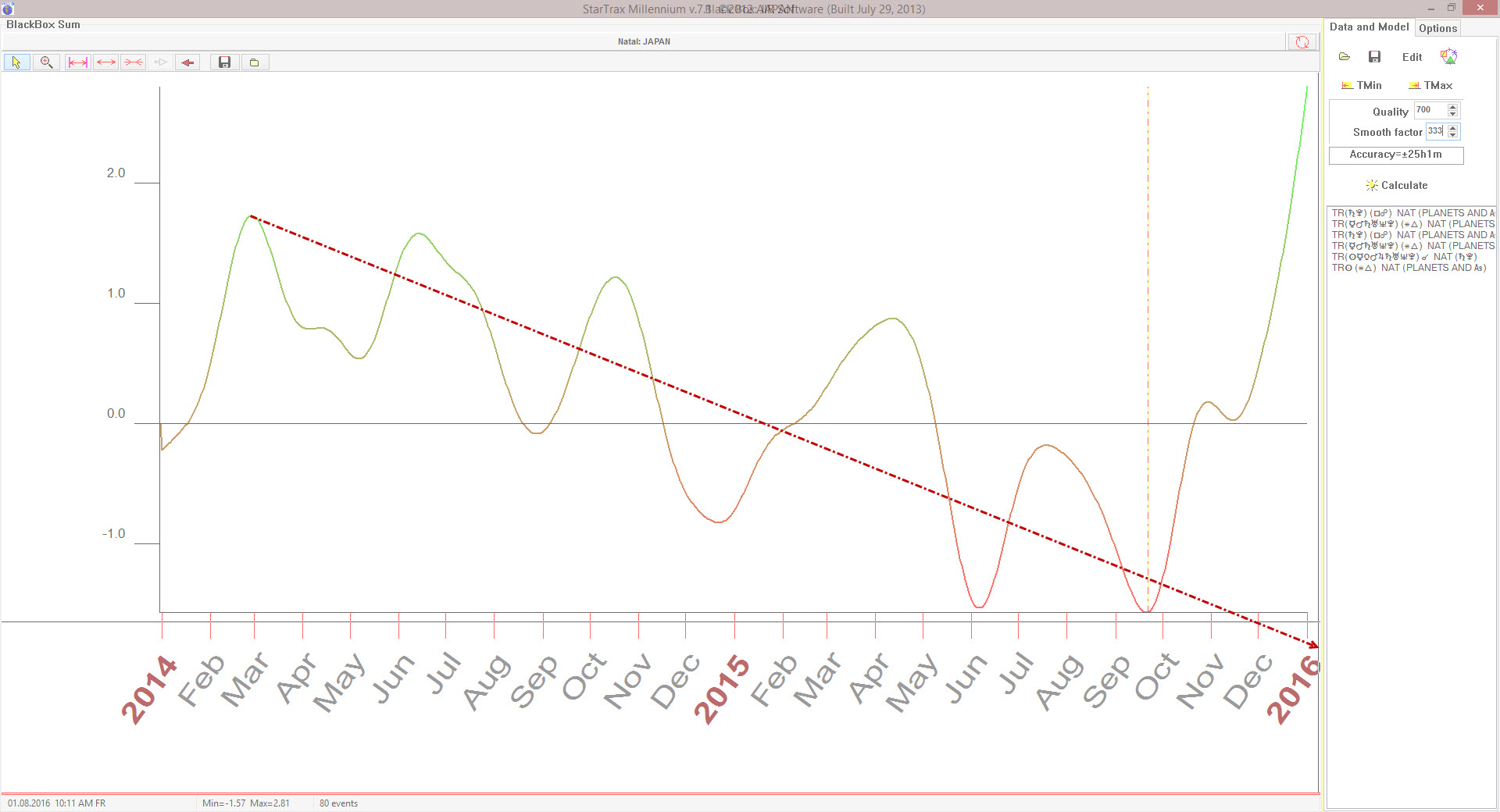This screenshot has width=1500, height=812.
Task: Save the chart using the toolbar floppy disk
Action: tap(224, 62)
